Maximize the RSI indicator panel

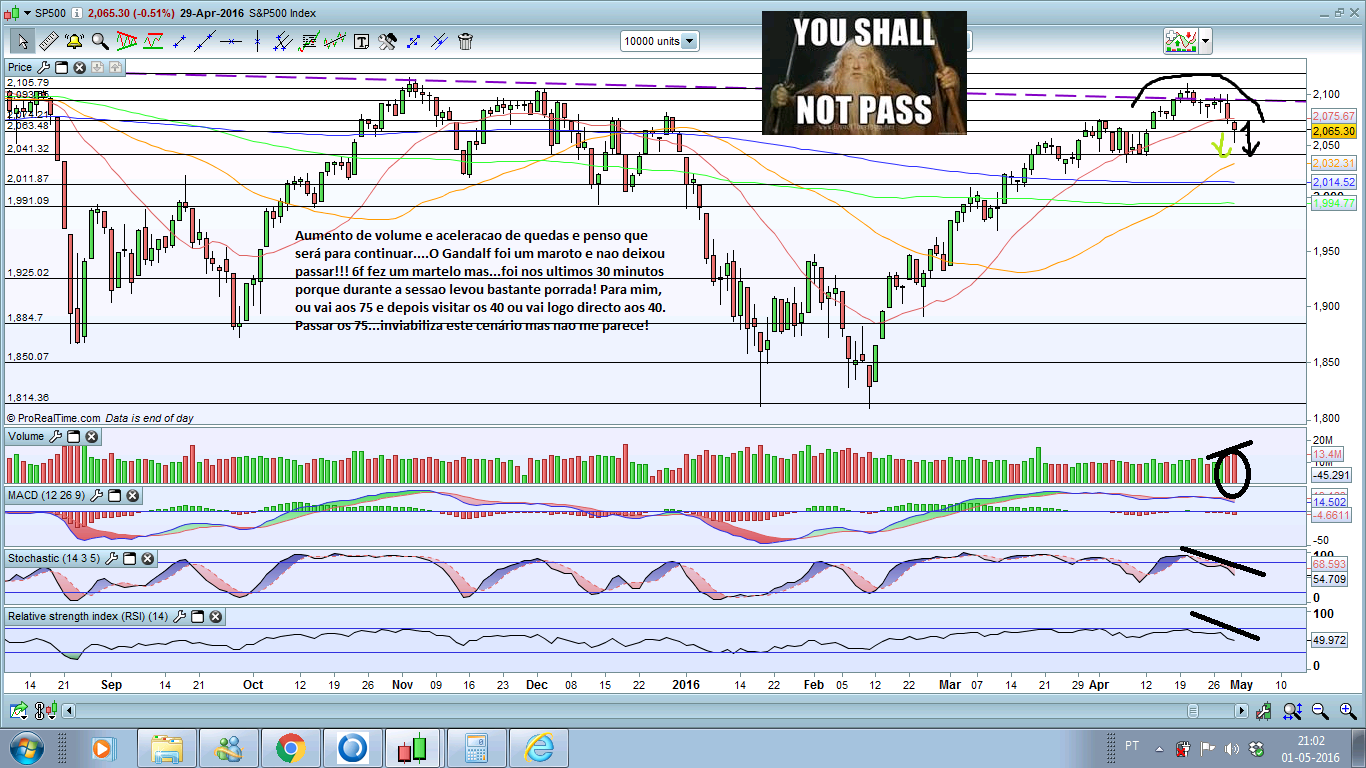click(197, 617)
